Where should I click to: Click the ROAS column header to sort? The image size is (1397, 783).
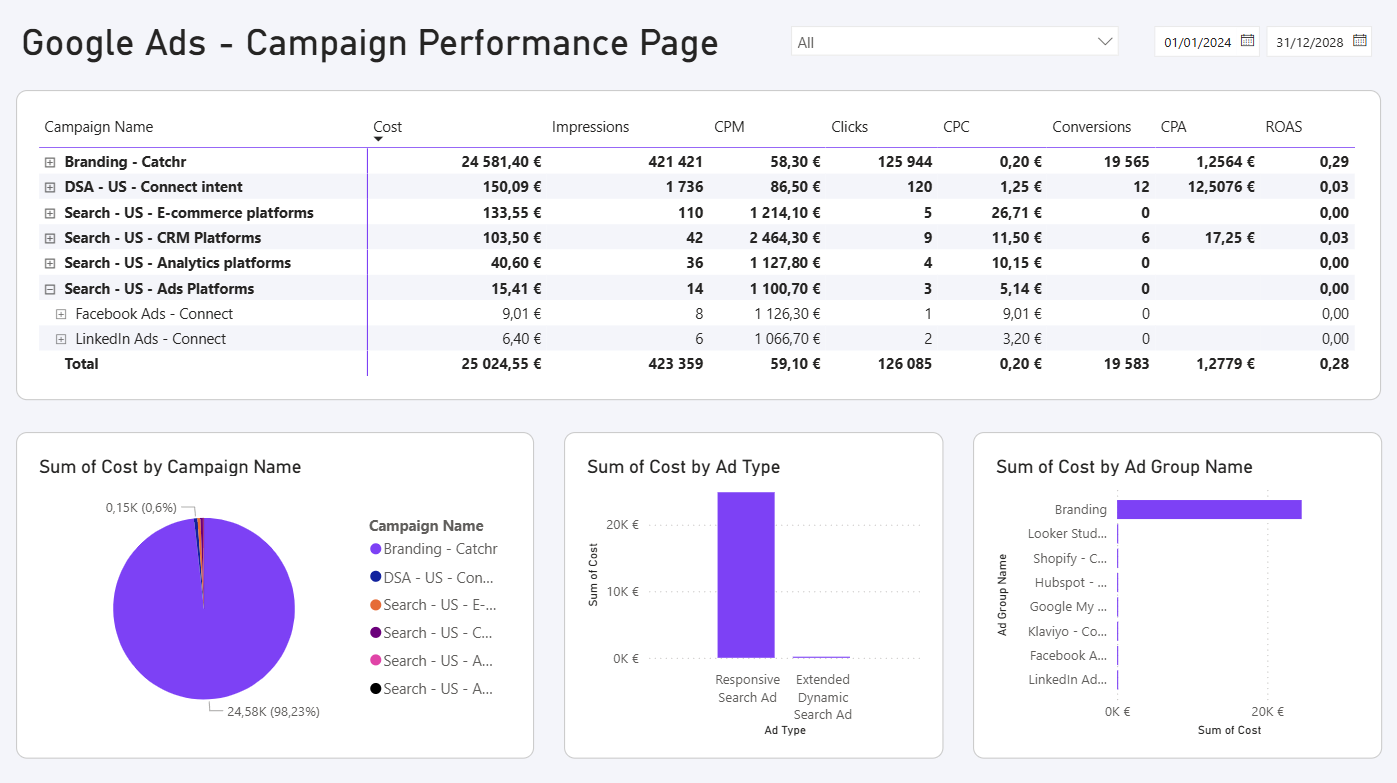coord(1283,126)
